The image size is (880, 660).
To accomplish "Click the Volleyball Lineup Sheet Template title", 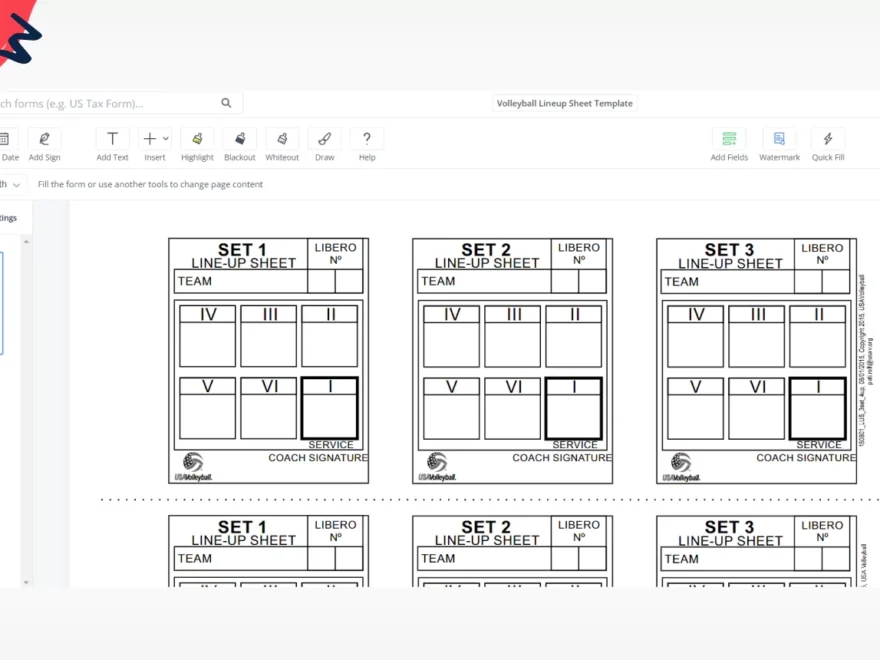I will tap(565, 102).
